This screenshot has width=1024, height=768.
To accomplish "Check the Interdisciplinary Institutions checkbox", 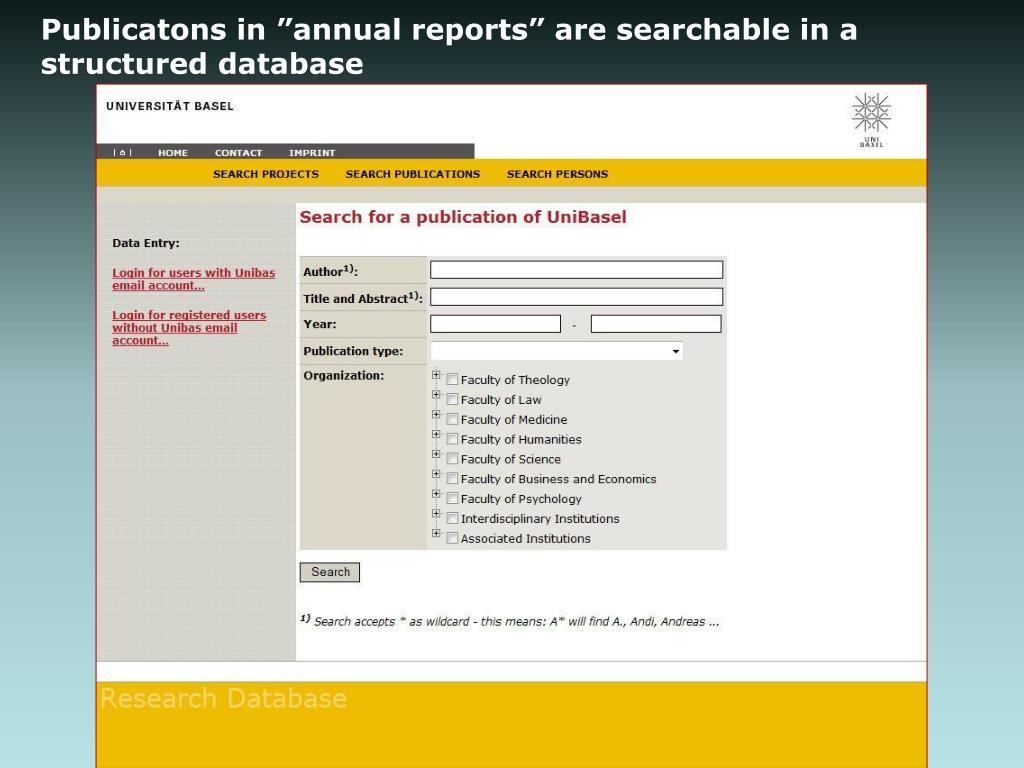I will 452,518.
